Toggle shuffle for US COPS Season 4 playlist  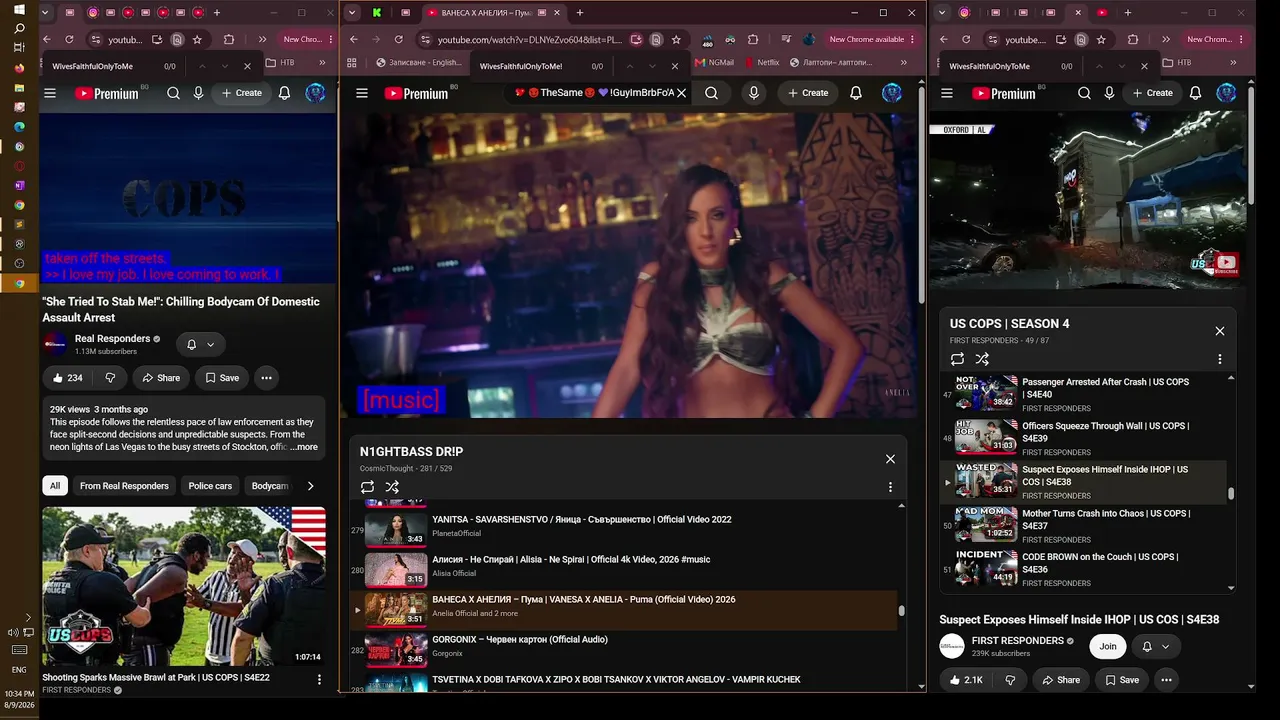pos(982,359)
